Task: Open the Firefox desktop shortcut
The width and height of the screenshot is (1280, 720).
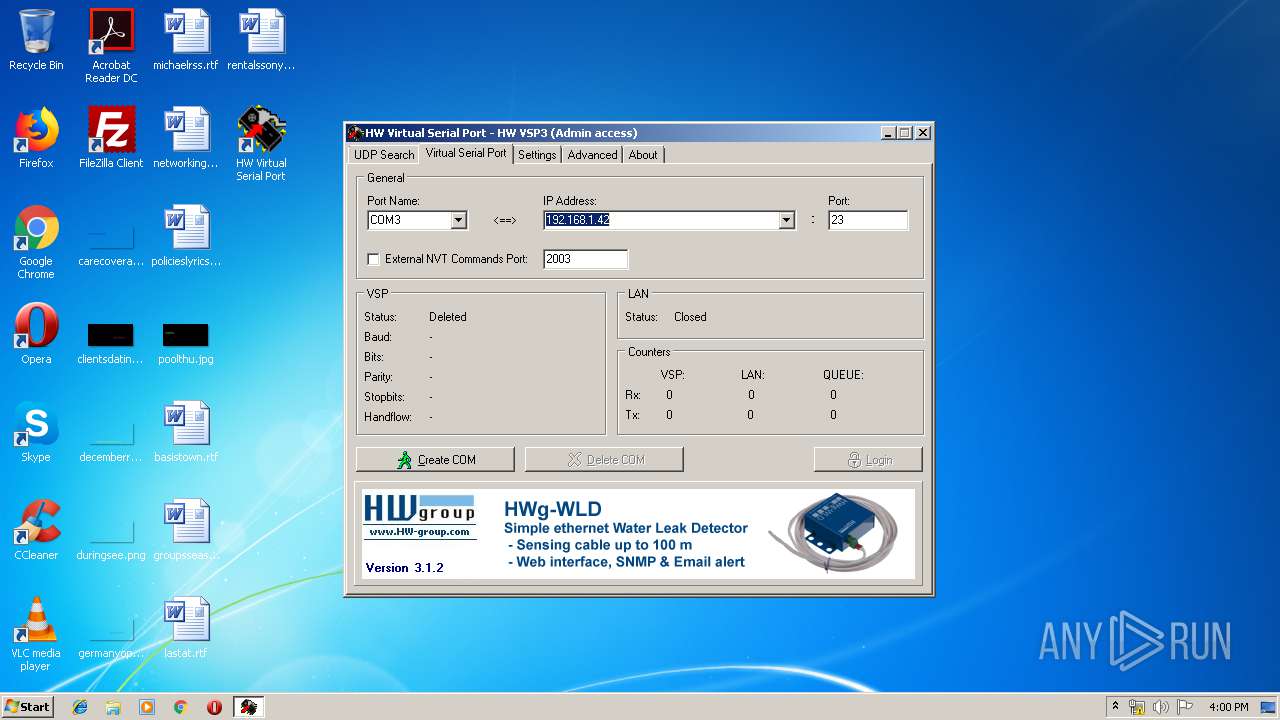Action: [36, 138]
